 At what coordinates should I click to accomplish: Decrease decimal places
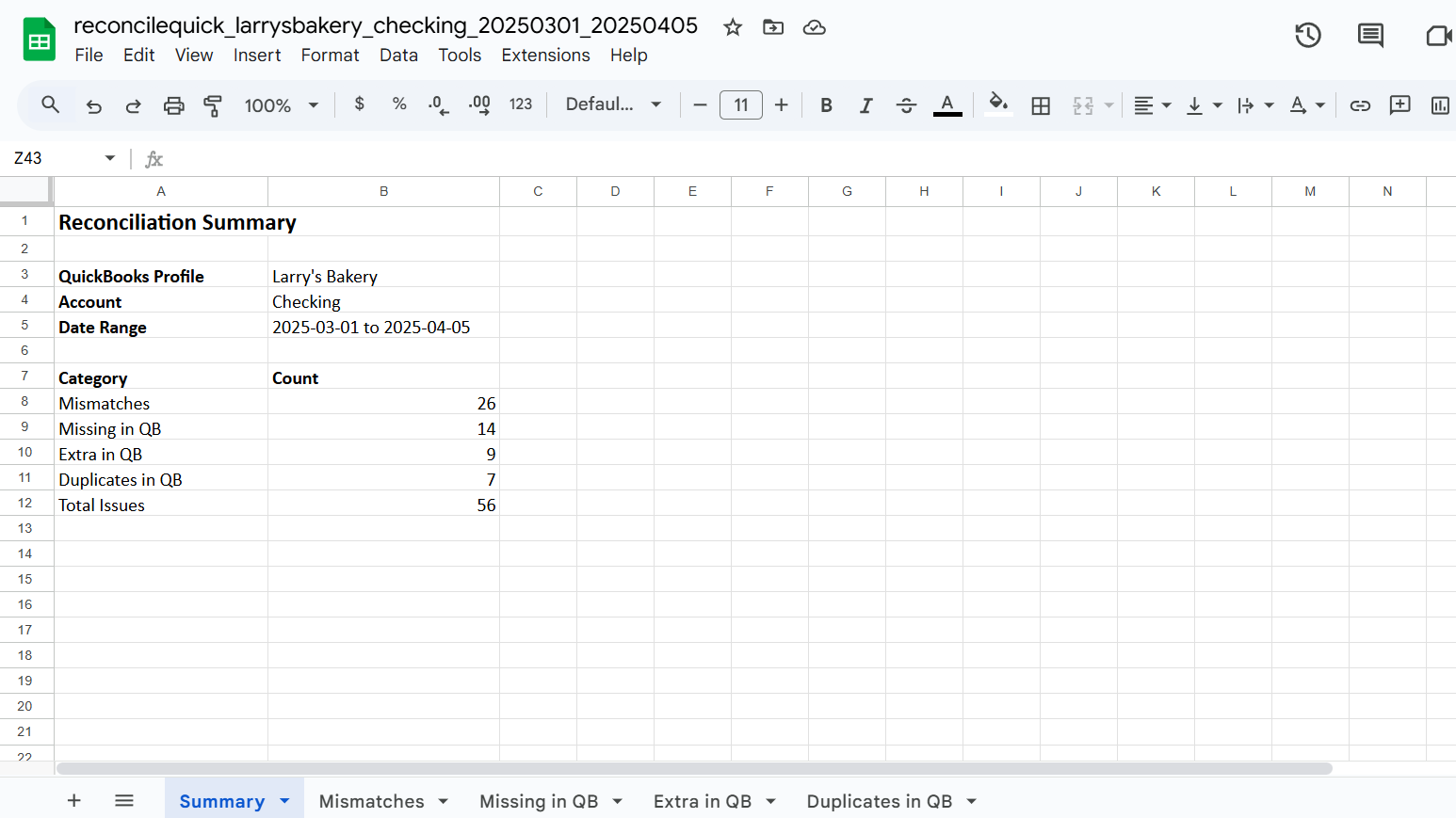click(x=438, y=105)
